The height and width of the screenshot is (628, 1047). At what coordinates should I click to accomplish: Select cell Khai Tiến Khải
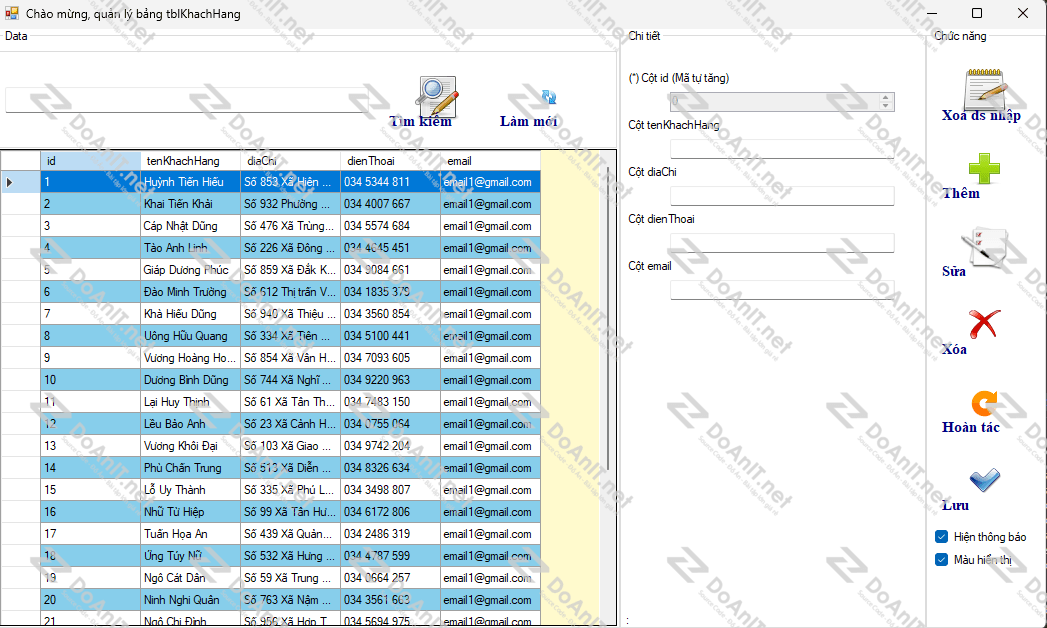coord(190,204)
